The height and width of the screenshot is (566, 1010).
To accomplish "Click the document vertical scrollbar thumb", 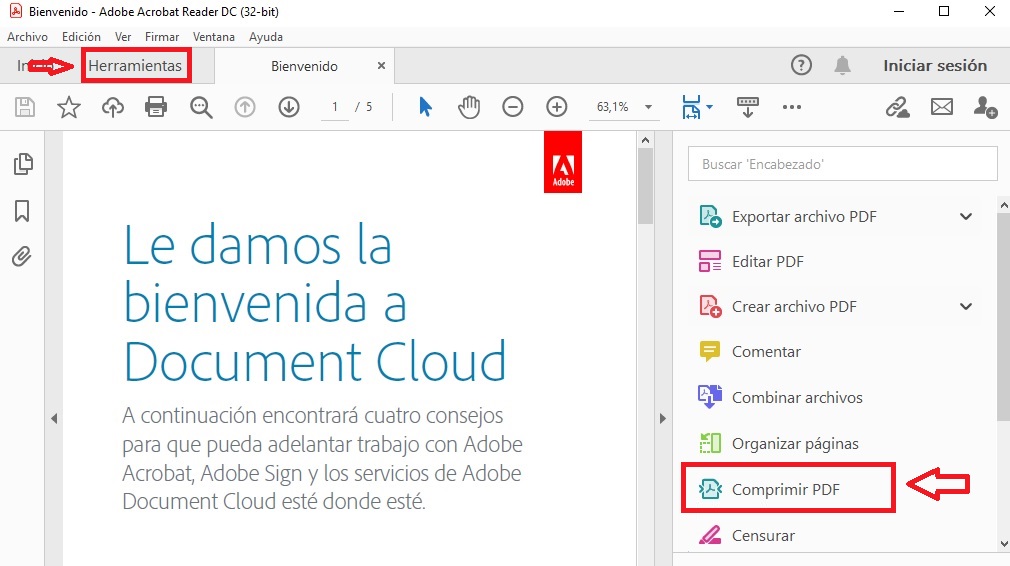I will (x=645, y=185).
